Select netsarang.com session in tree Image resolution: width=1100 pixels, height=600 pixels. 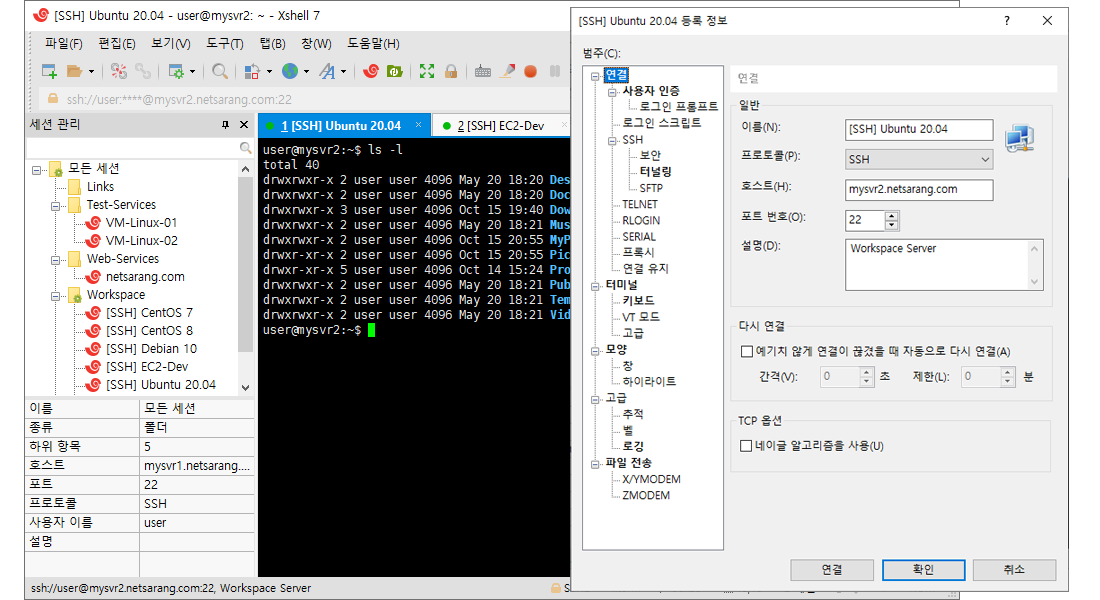145,276
